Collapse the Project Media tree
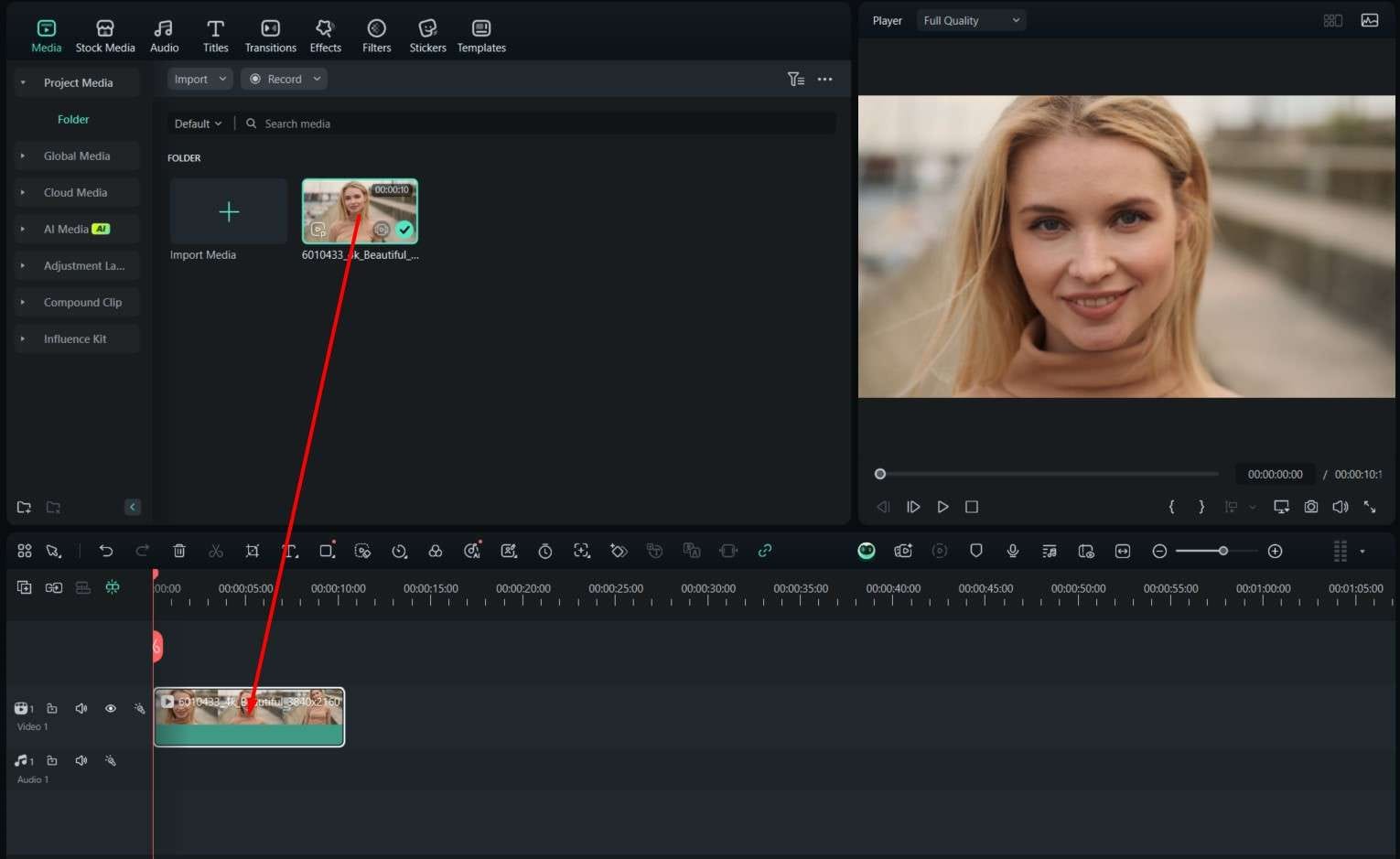 [x=23, y=83]
